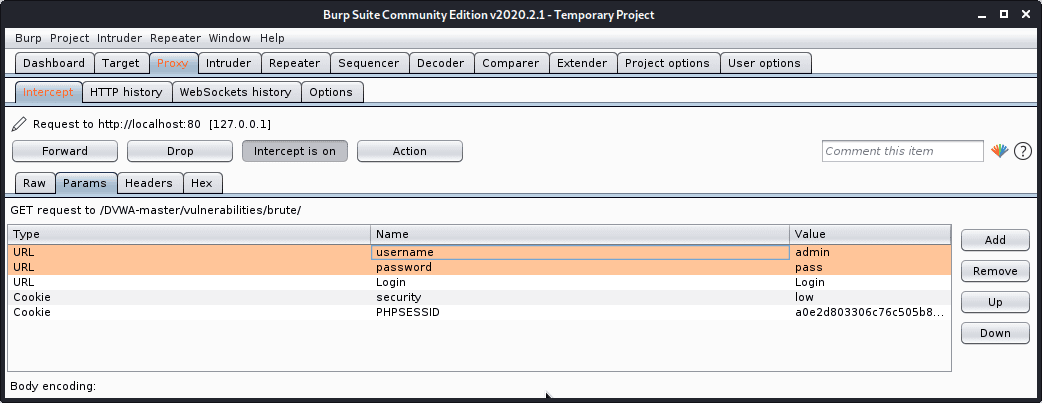Switch to the Headers request view
The width and height of the screenshot is (1042, 403).
point(149,183)
